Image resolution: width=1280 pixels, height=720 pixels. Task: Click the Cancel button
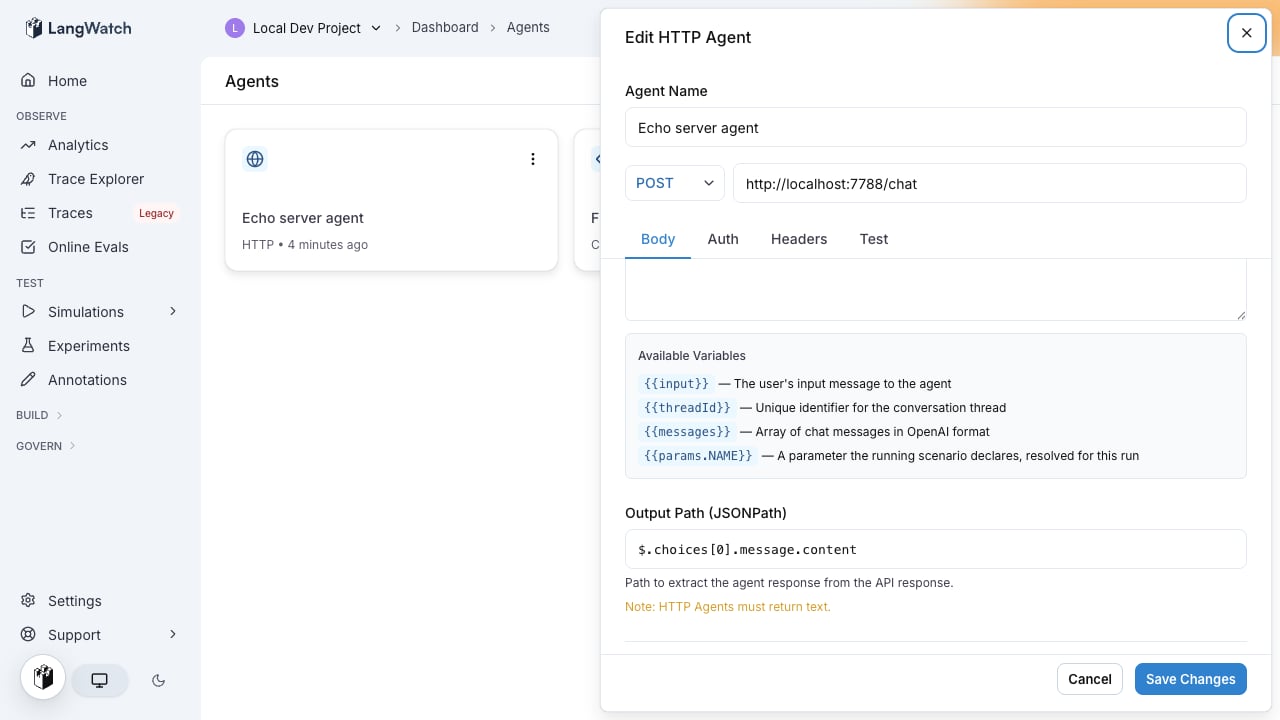point(1090,679)
